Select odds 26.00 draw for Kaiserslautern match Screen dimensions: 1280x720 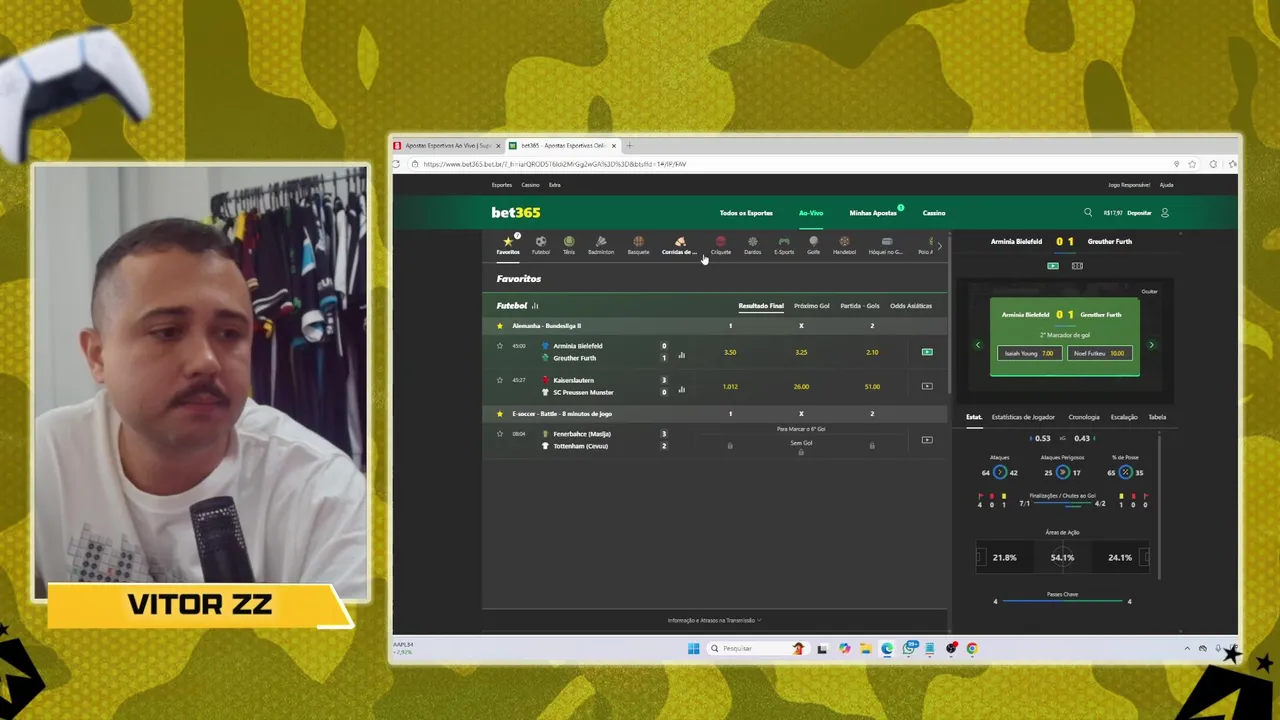[x=801, y=386]
